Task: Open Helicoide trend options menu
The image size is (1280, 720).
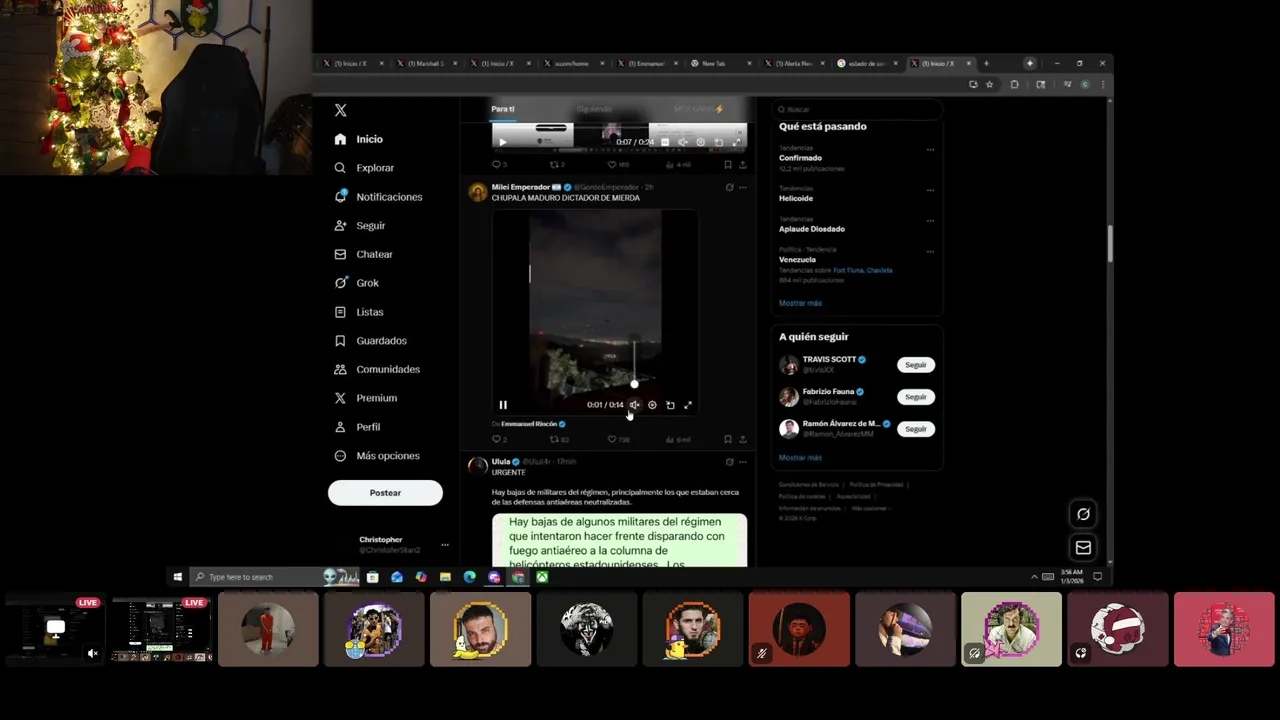Action: click(930, 190)
